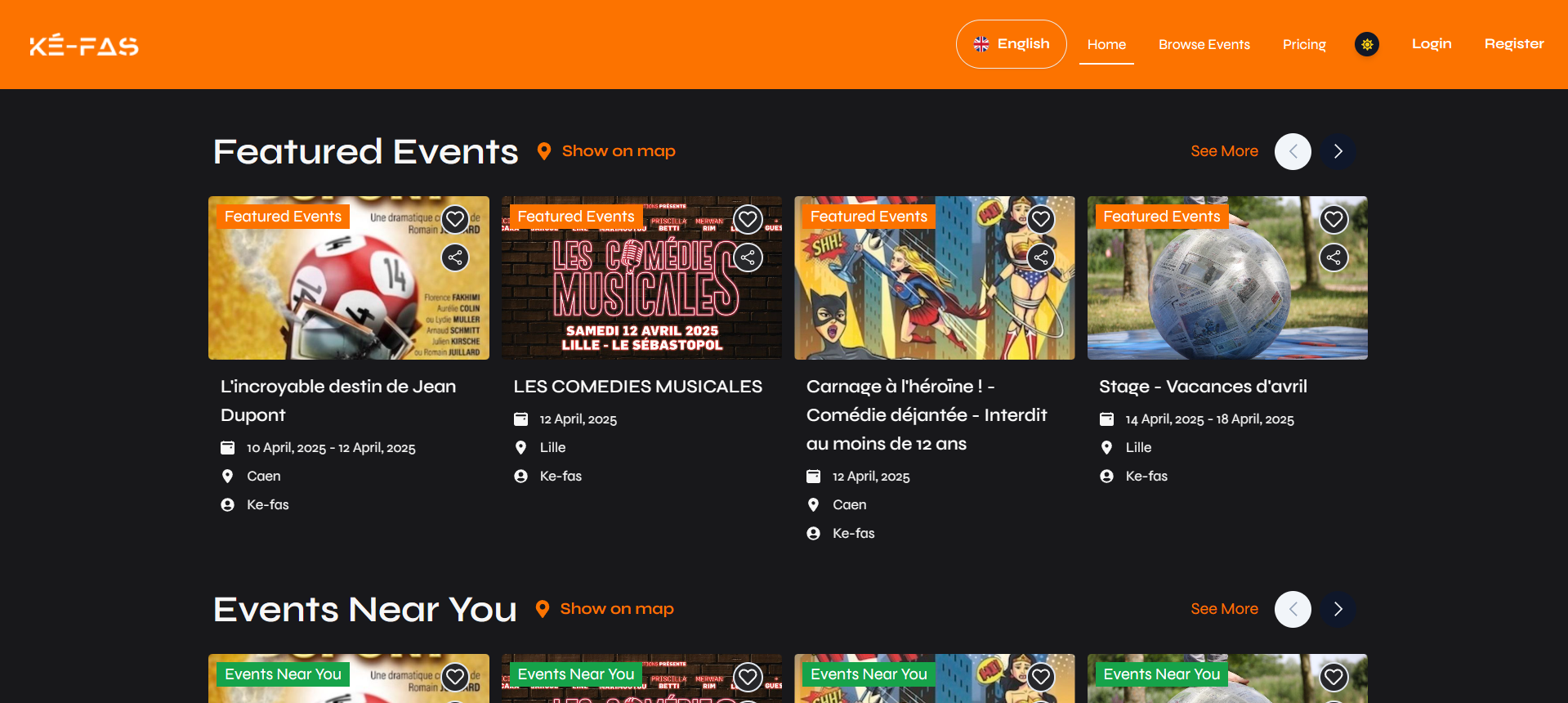
Task: Favorite first Events Near You card
Action: (455, 676)
